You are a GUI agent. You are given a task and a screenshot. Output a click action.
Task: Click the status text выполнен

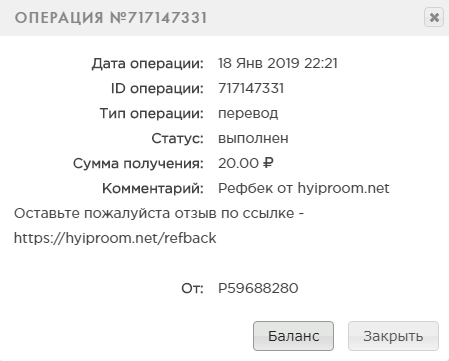pyautogui.click(x=253, y=138)
